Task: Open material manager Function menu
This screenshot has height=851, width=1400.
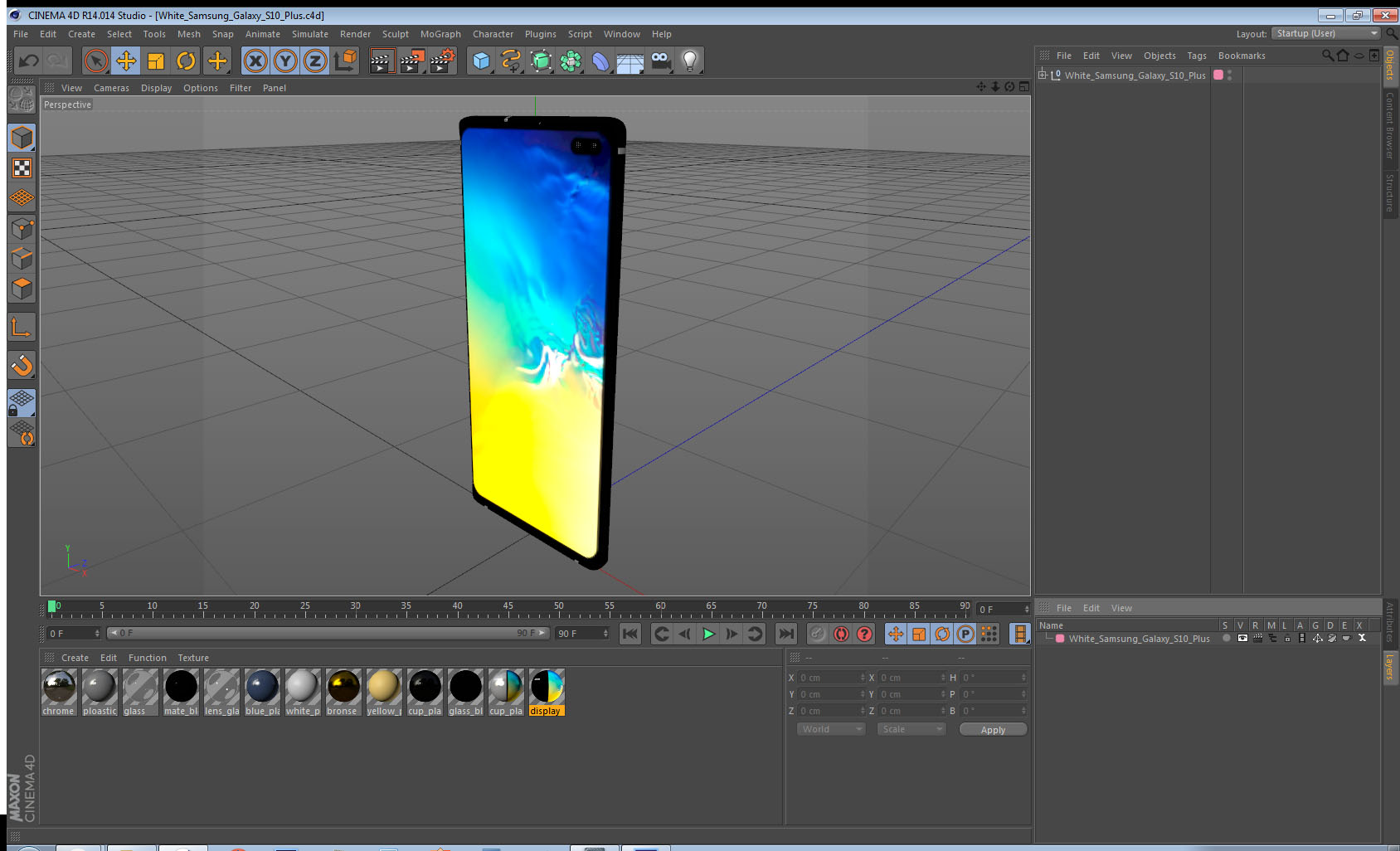Action: 148,658
